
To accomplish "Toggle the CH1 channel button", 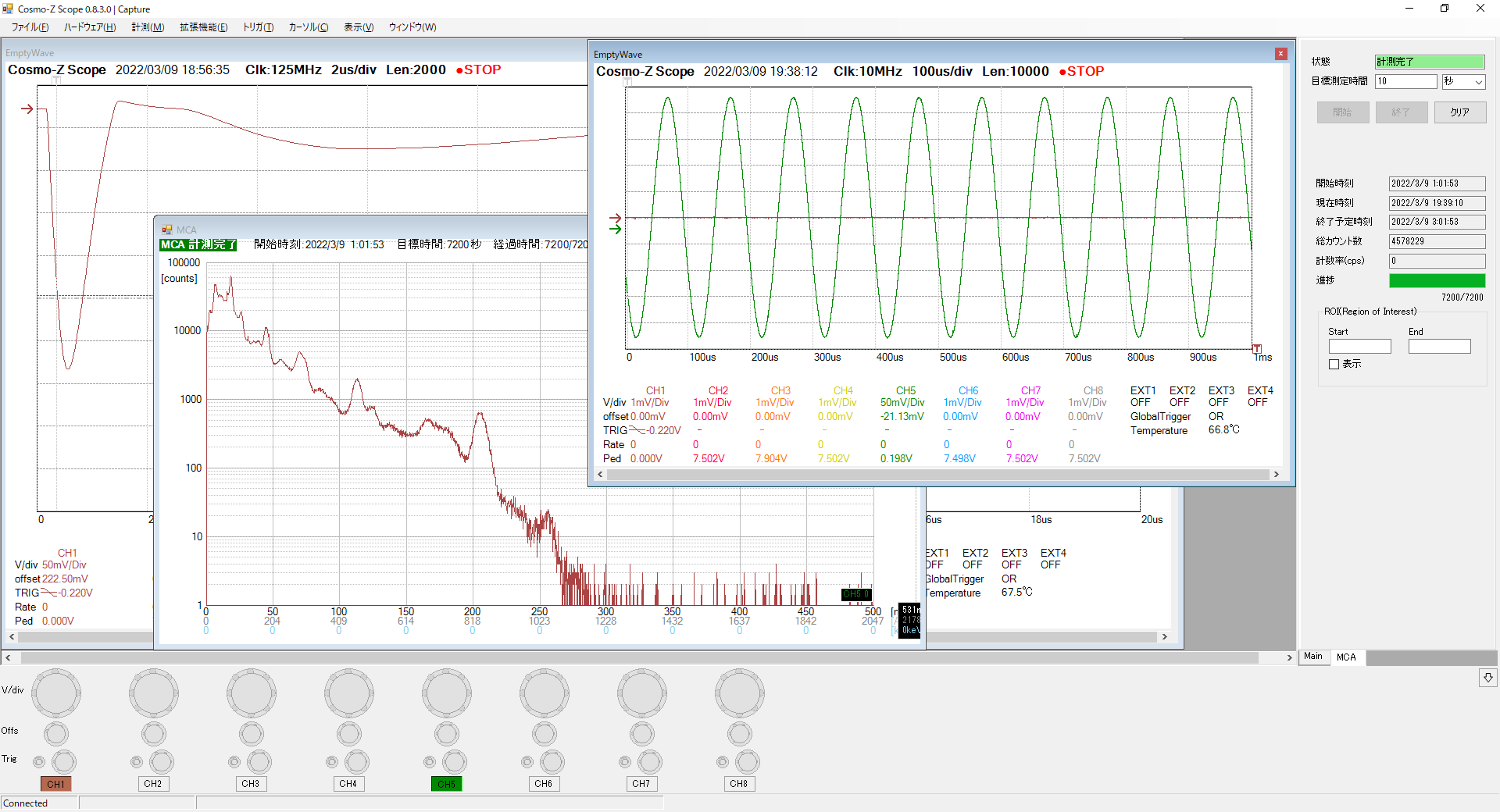I will [x=55, y=784].
